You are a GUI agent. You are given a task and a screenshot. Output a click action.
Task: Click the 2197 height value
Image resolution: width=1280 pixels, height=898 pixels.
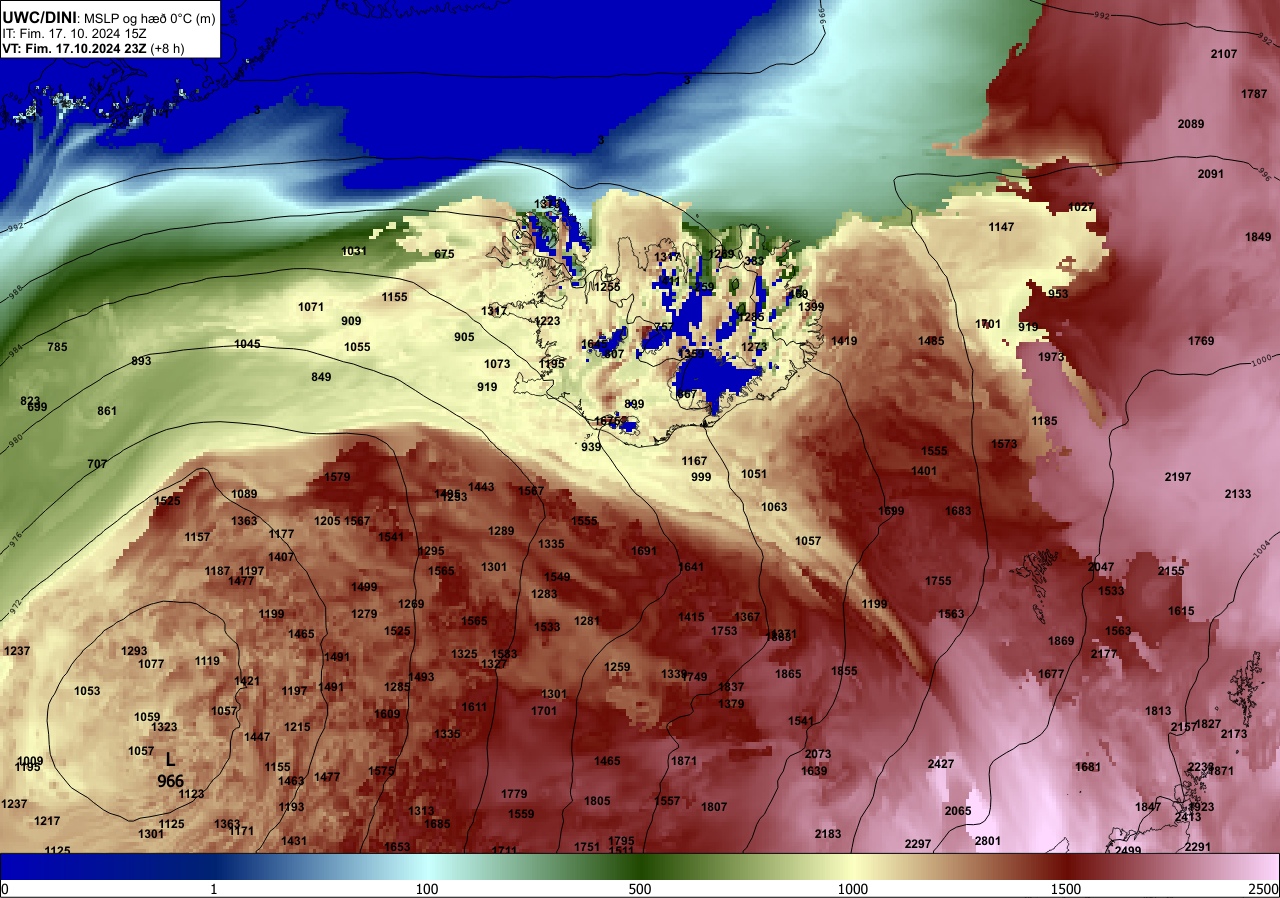coord(1178,477)
